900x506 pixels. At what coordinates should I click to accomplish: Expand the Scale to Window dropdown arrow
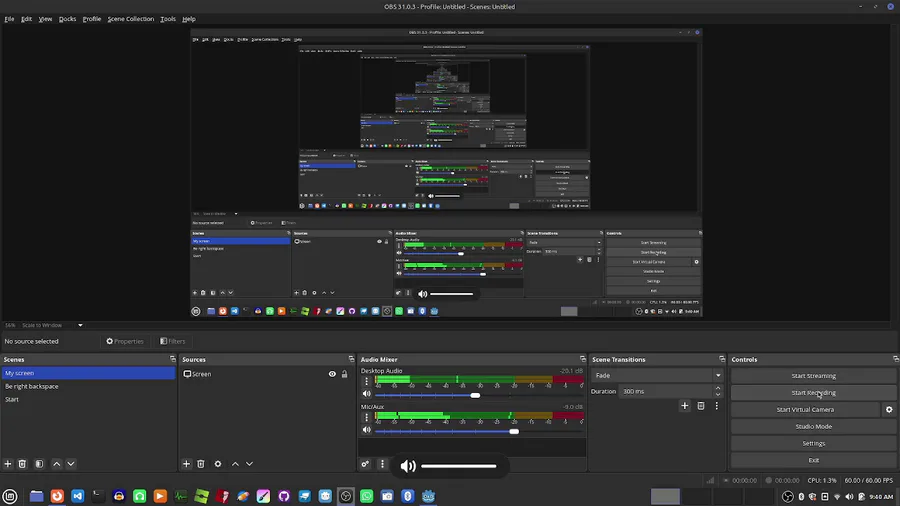click(x=80, y=325)
